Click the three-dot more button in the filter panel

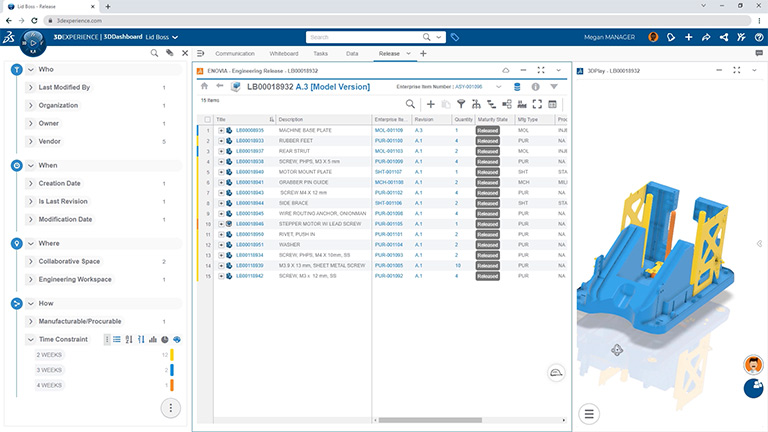coord(170,408)
